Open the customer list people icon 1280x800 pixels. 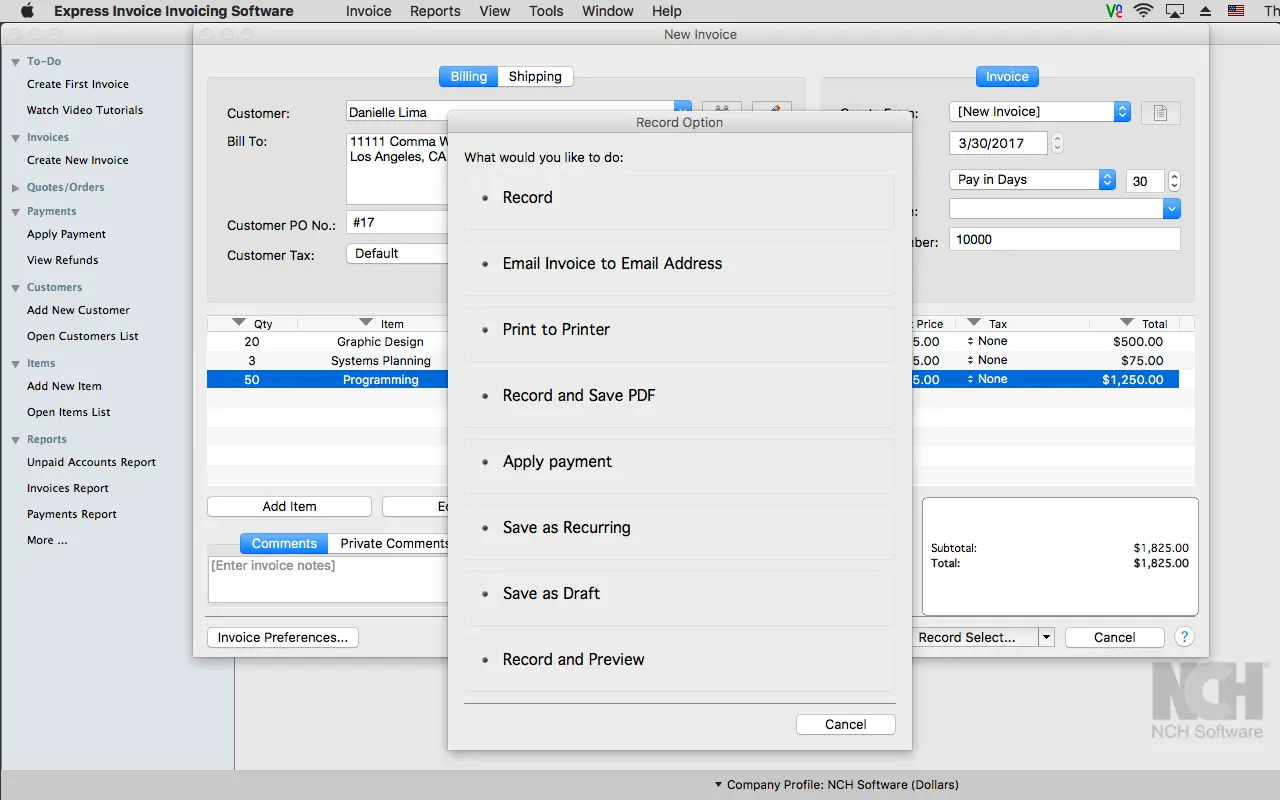[x=722, y=109]
